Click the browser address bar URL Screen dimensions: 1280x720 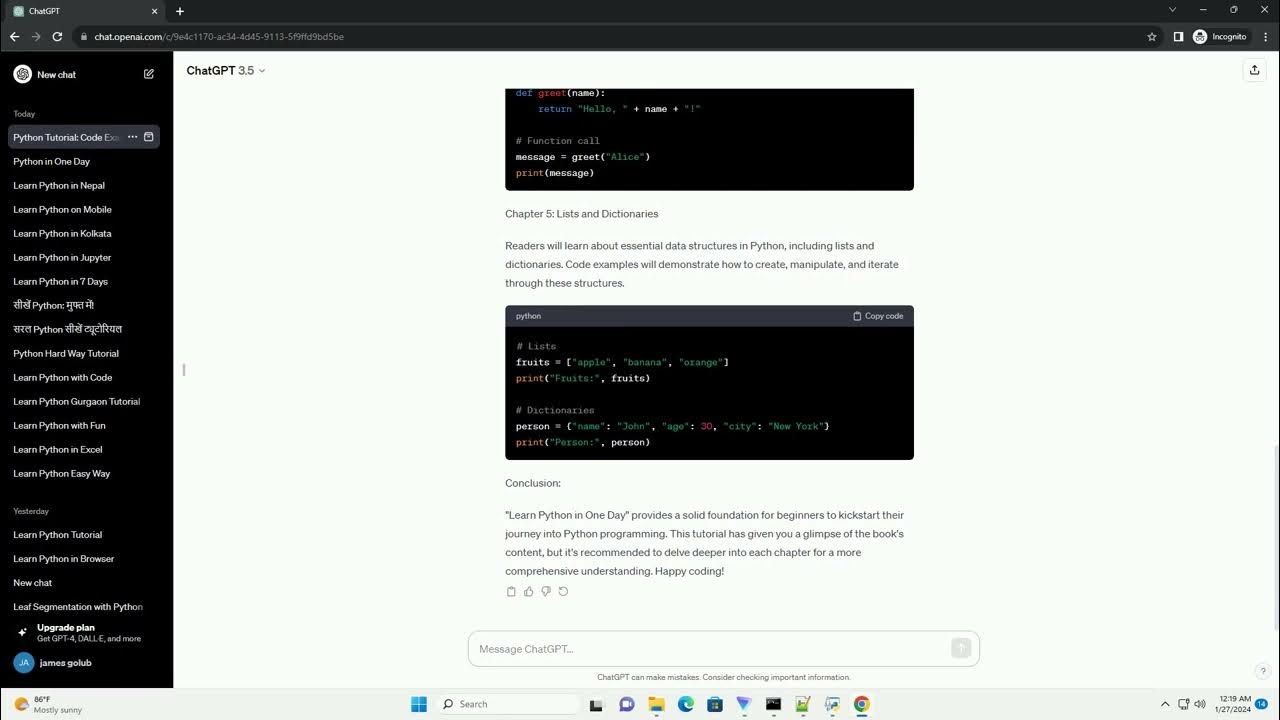tap(219, 36)
